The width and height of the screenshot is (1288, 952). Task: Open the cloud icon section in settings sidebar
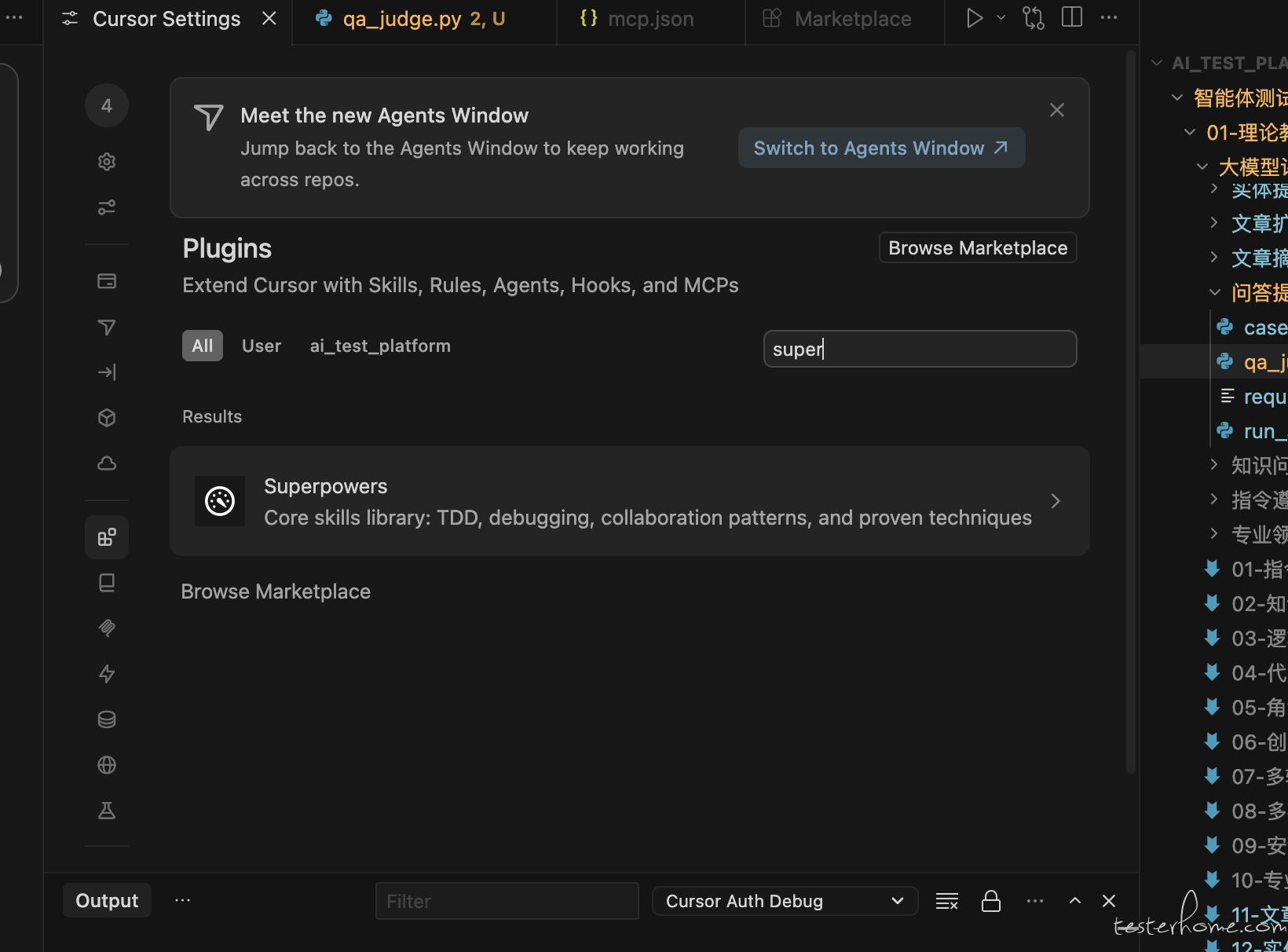point(107,463)
